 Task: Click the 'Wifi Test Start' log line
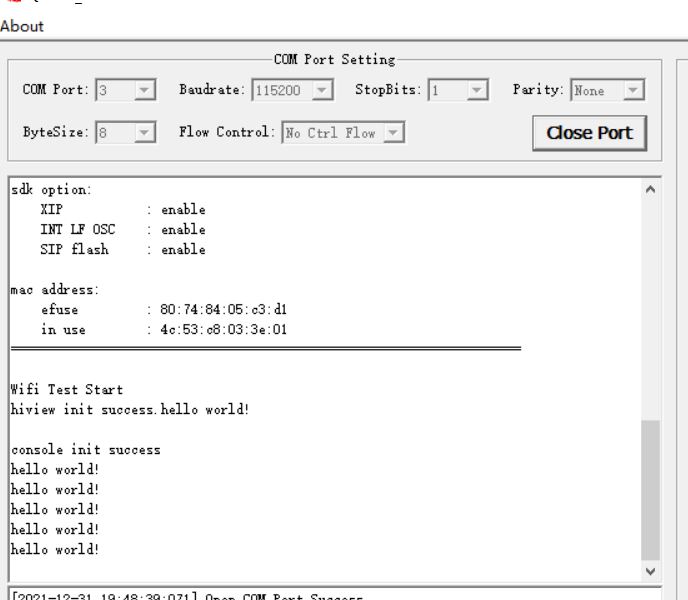click(x=67, y=389)
